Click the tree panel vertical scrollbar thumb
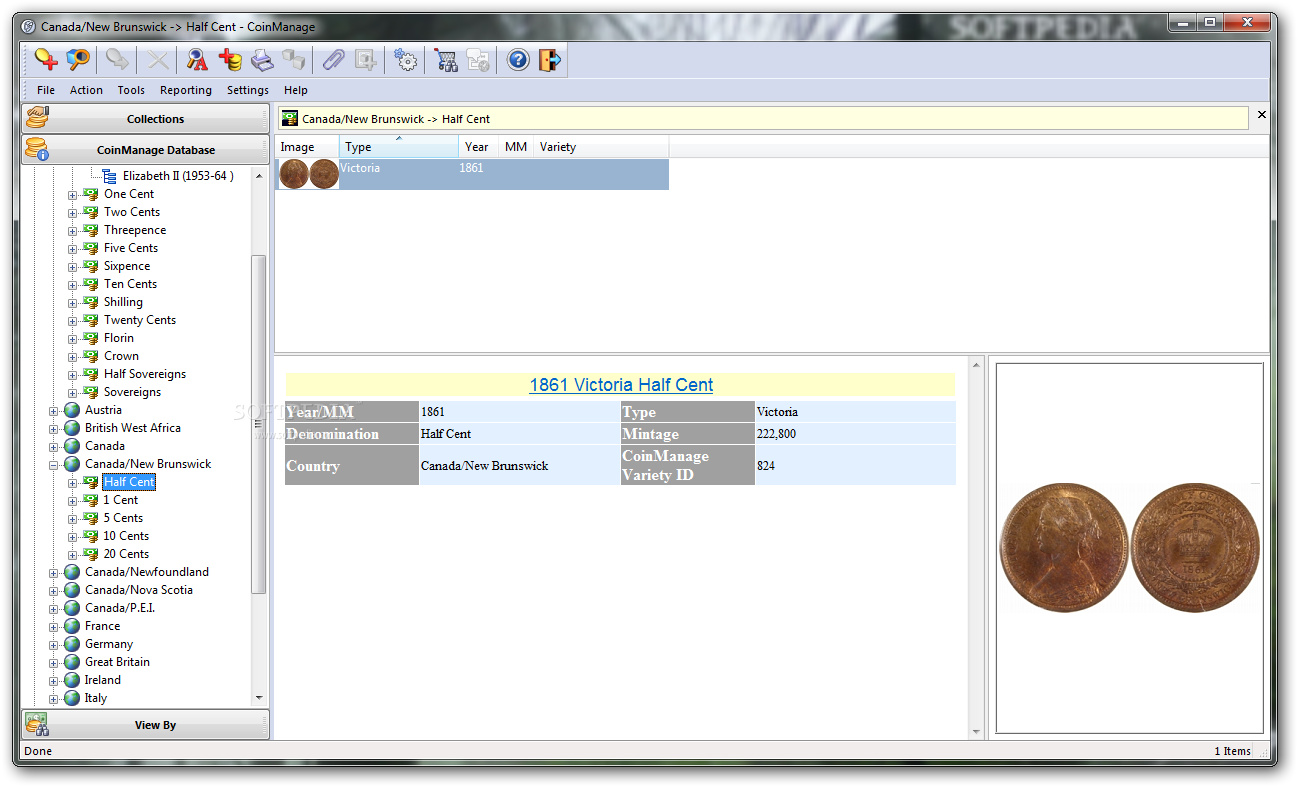 tap(259, 424)
